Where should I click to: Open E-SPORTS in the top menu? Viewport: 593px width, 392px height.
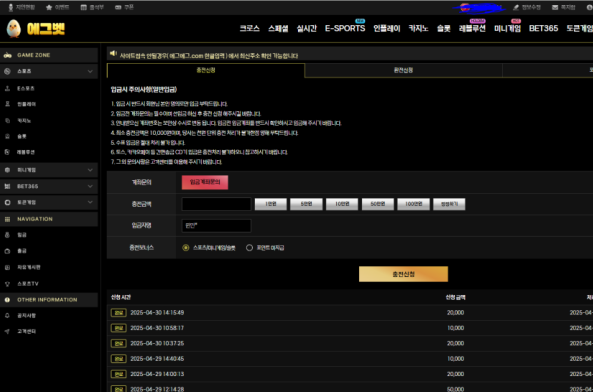point(345,28)
